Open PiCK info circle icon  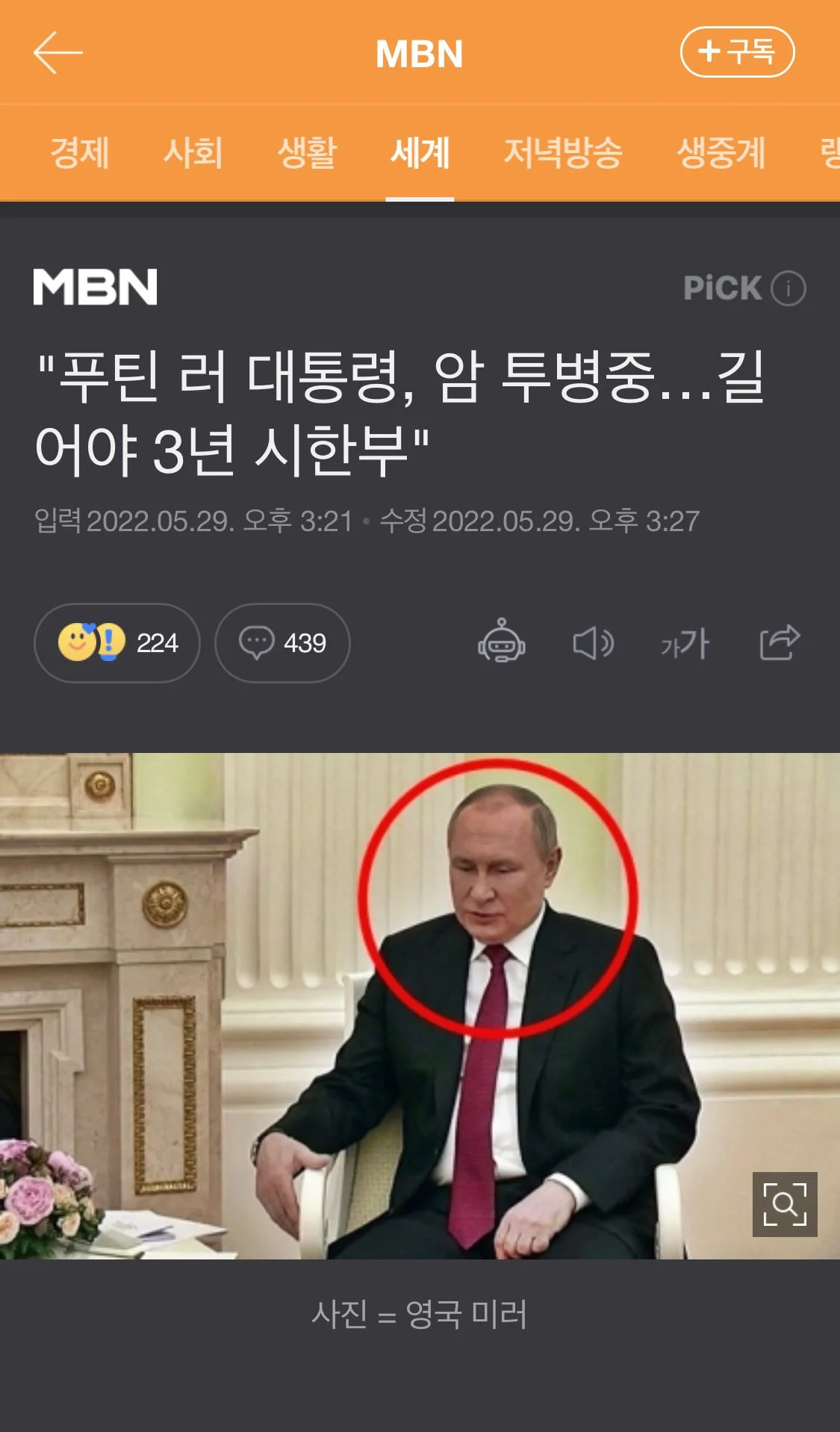(x=788, y=288)
